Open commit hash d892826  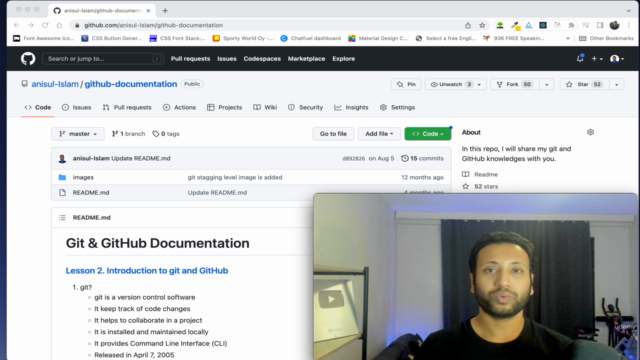point(353,158)
